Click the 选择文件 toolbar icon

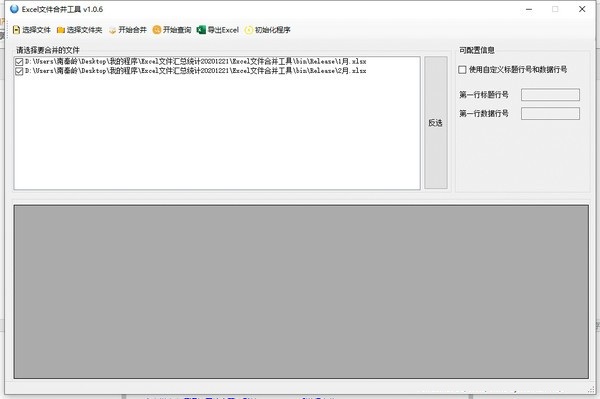pyautogui.click(x=16, y=30)
